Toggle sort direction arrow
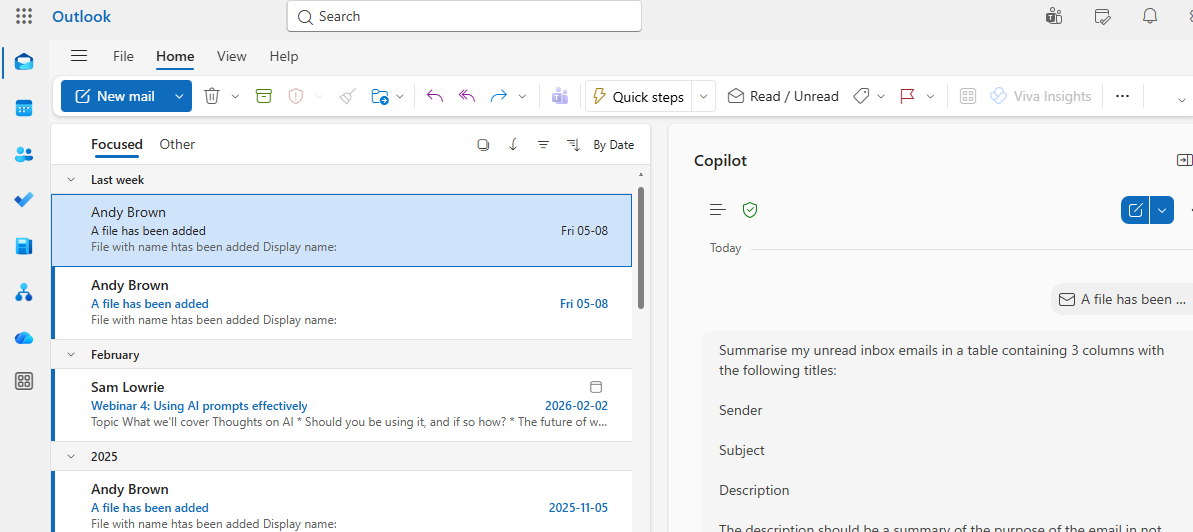Screen dimensions: 1193x532 513,145
